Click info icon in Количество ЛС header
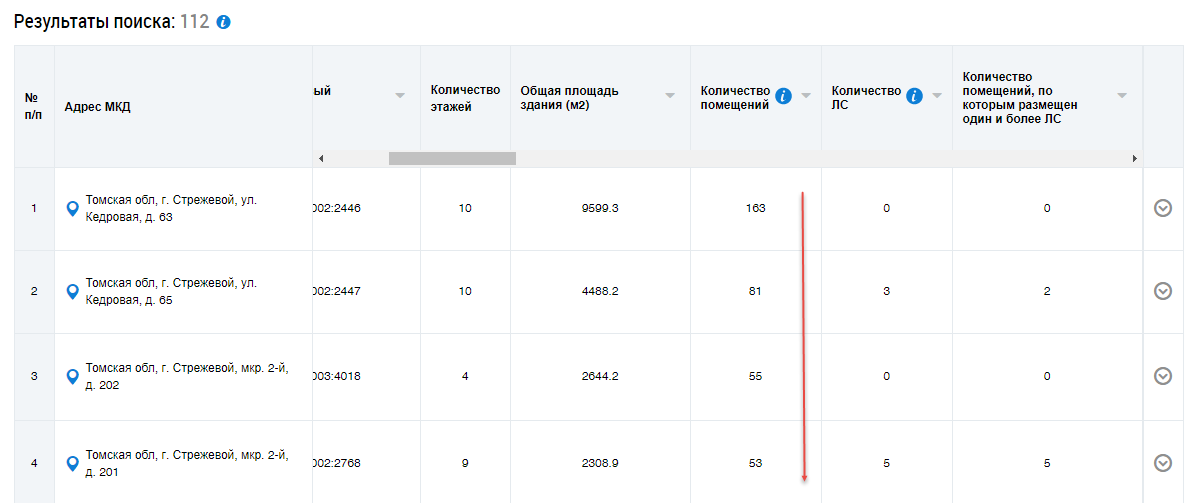 914,96
